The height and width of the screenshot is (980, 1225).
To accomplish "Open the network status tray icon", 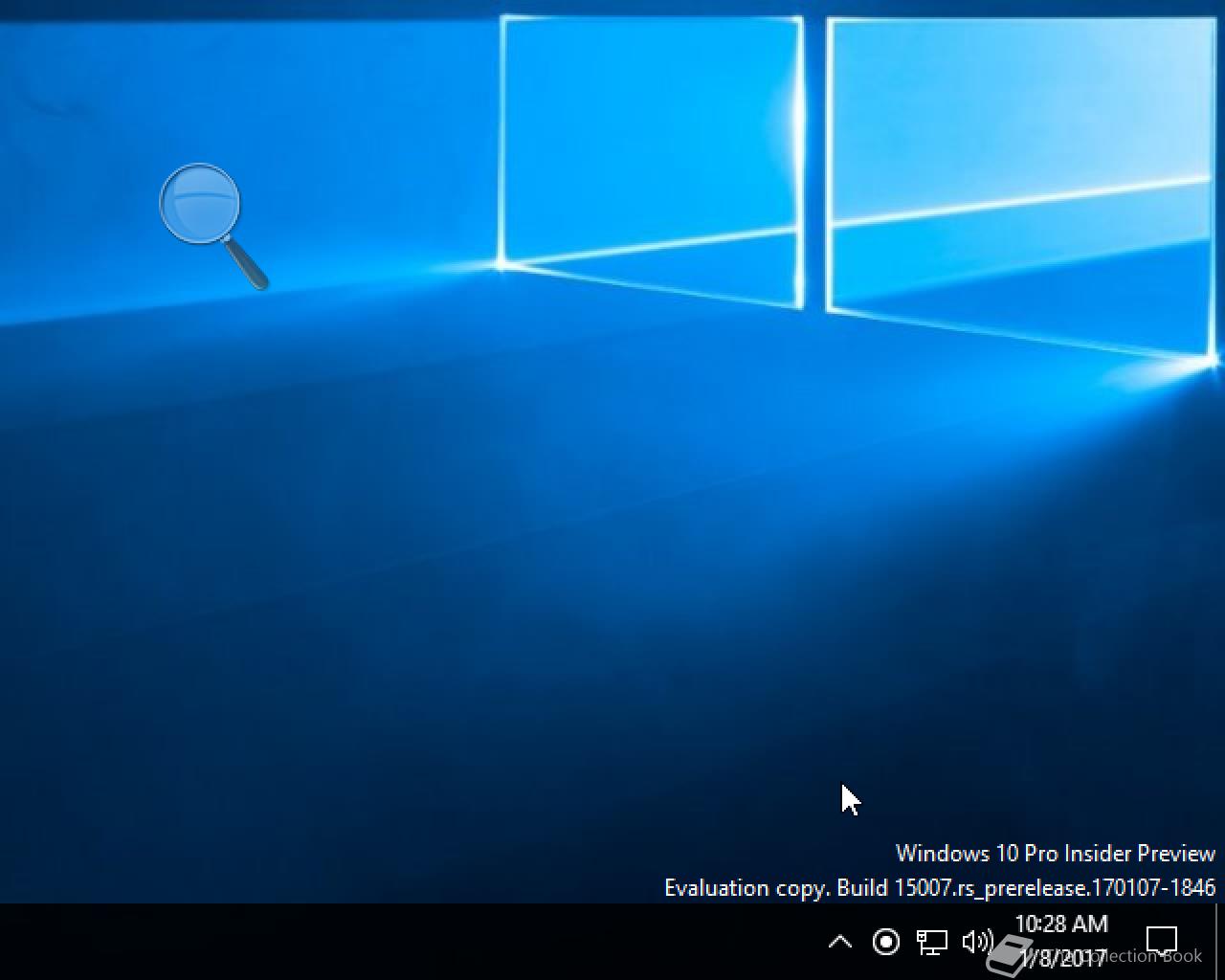I will pos(931,942).
